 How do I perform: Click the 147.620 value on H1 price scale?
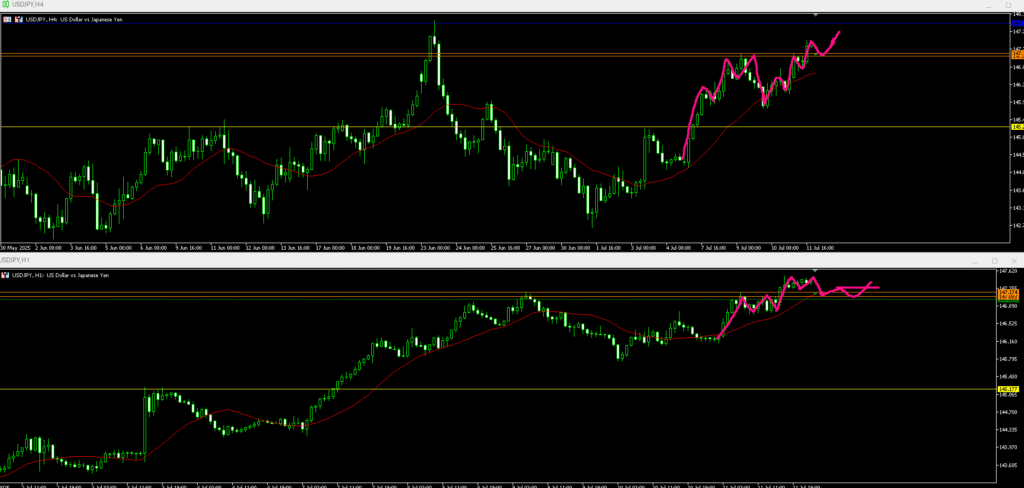(x=1008, y=270)
